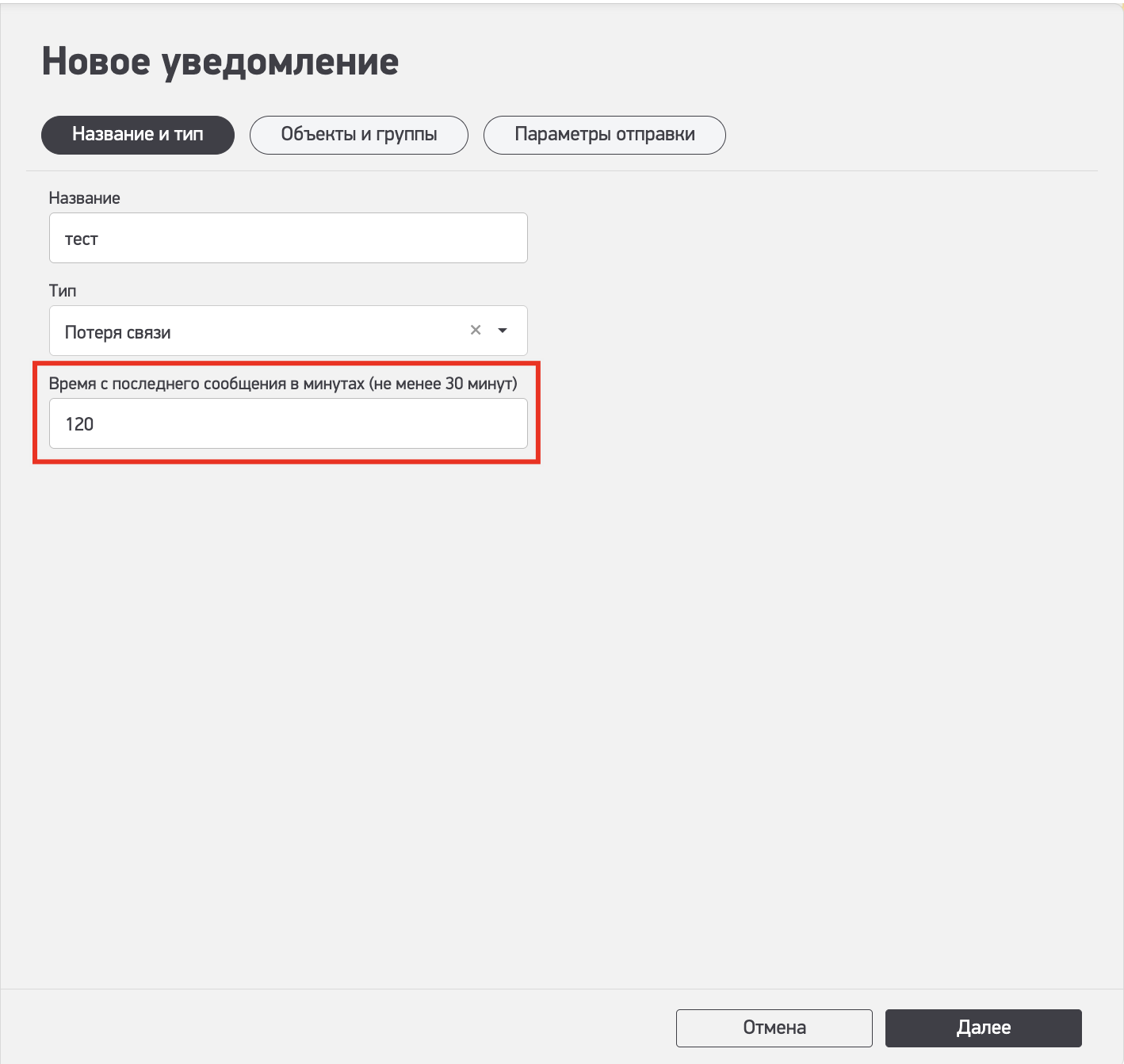
Task: Click the 'Новое уведомление' heading
Action: point(220,62)
